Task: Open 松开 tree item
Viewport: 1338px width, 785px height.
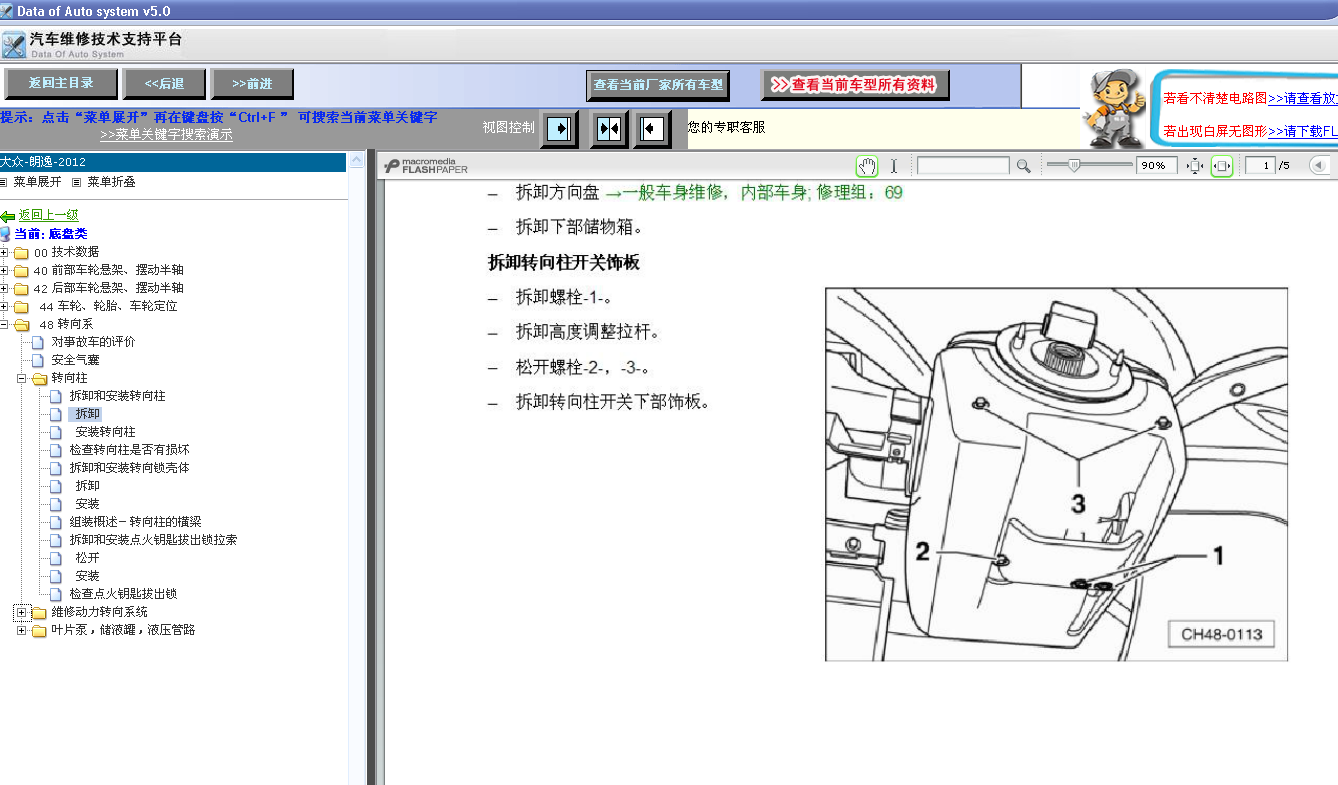Action: (88, 558)
